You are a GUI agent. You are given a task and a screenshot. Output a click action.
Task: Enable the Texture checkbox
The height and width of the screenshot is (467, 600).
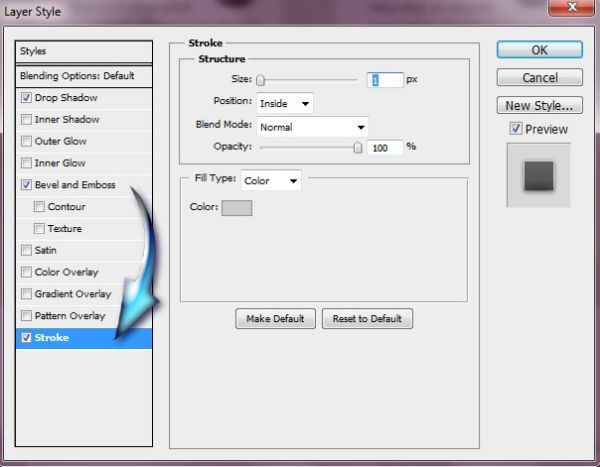pyautogui.click(x=39, y=229)
